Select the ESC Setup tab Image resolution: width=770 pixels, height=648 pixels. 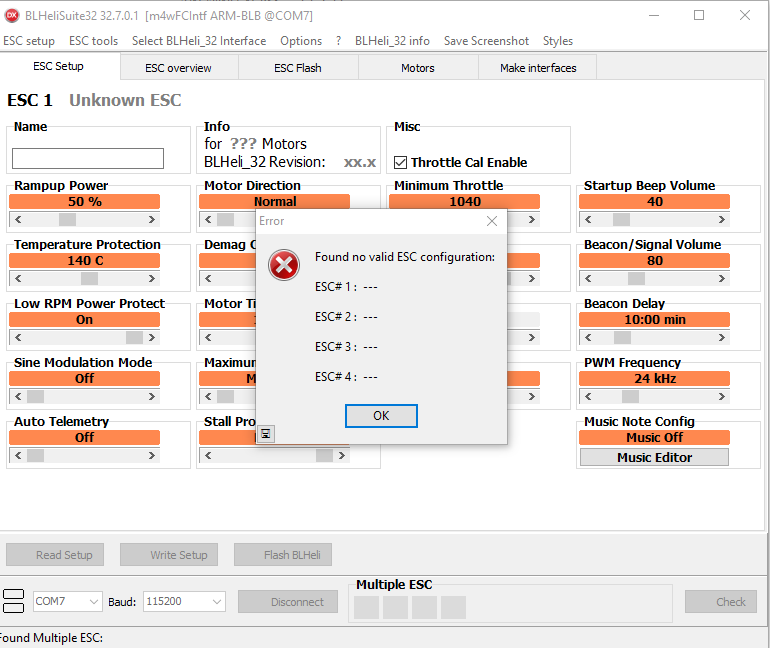click(58, 66)
